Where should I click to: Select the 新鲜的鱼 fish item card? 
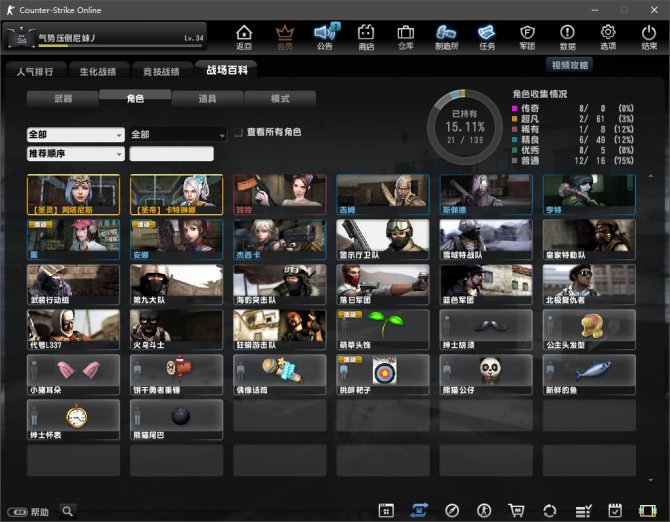pyautogui.click(x=589, y=375)
